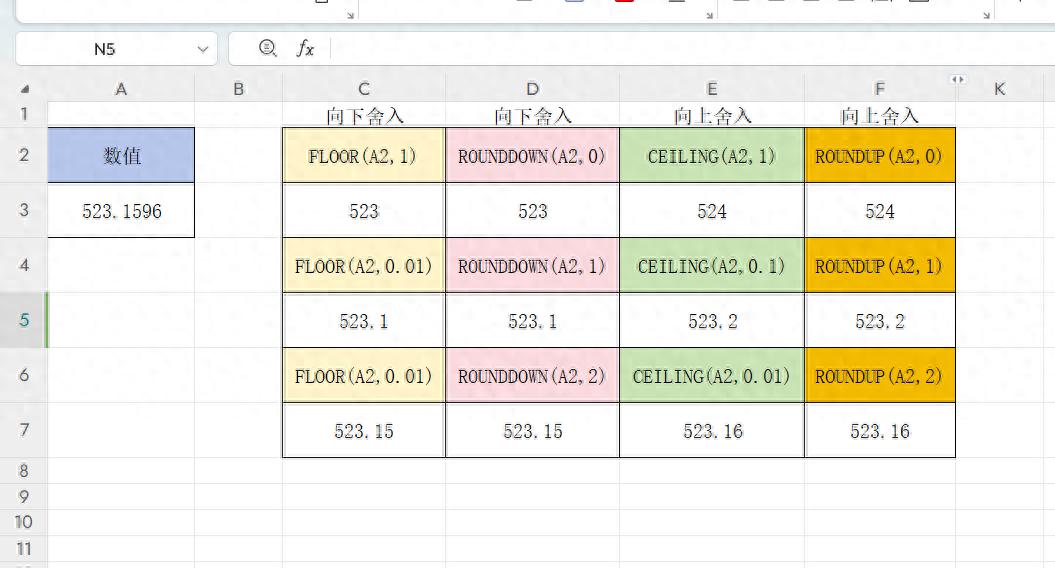The height and width of the screenshot is (568, 1055).
Task: Click the blue 数值 header cell
Action: click(x=121, y=155)
